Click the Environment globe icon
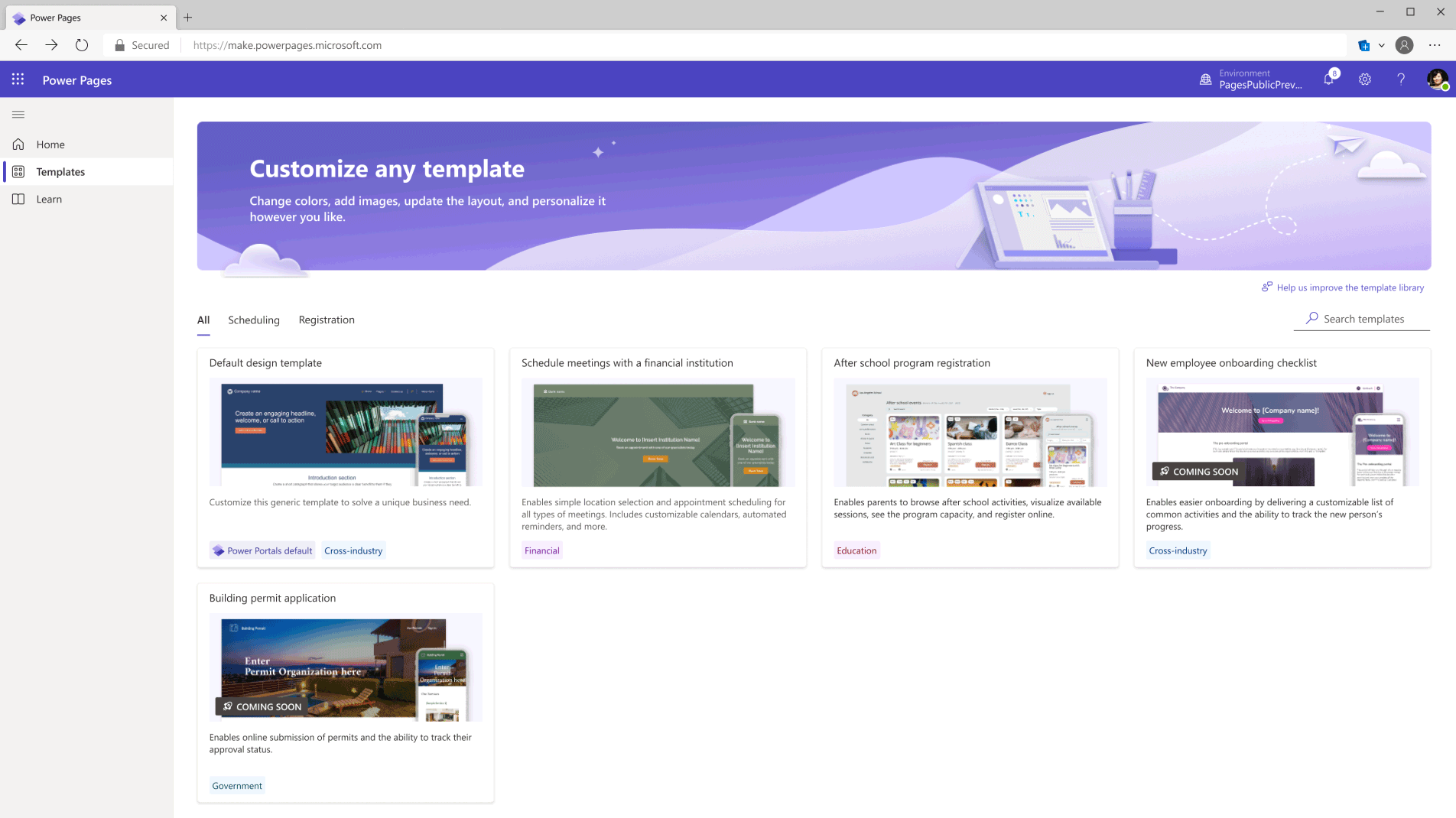This screenshot has width=1456, height=818. (x=1206, y=80)
